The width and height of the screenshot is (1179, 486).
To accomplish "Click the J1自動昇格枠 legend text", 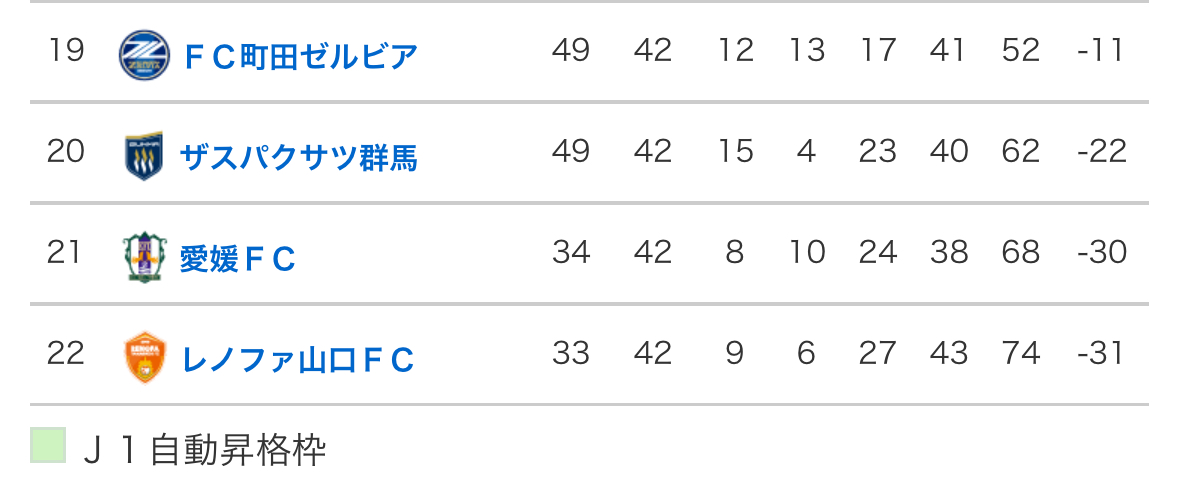I will point(204,450).
